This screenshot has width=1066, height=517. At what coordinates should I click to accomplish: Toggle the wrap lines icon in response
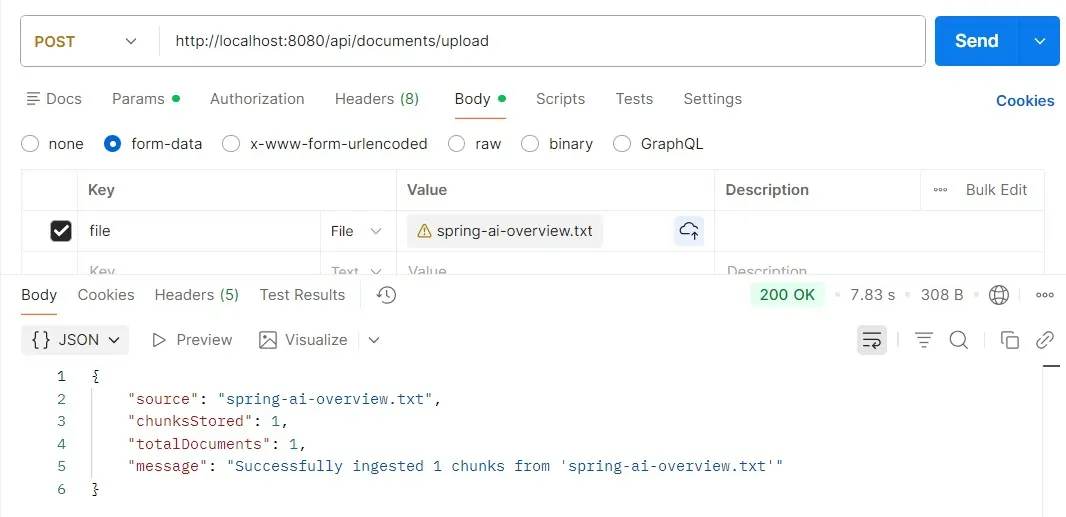872,340
